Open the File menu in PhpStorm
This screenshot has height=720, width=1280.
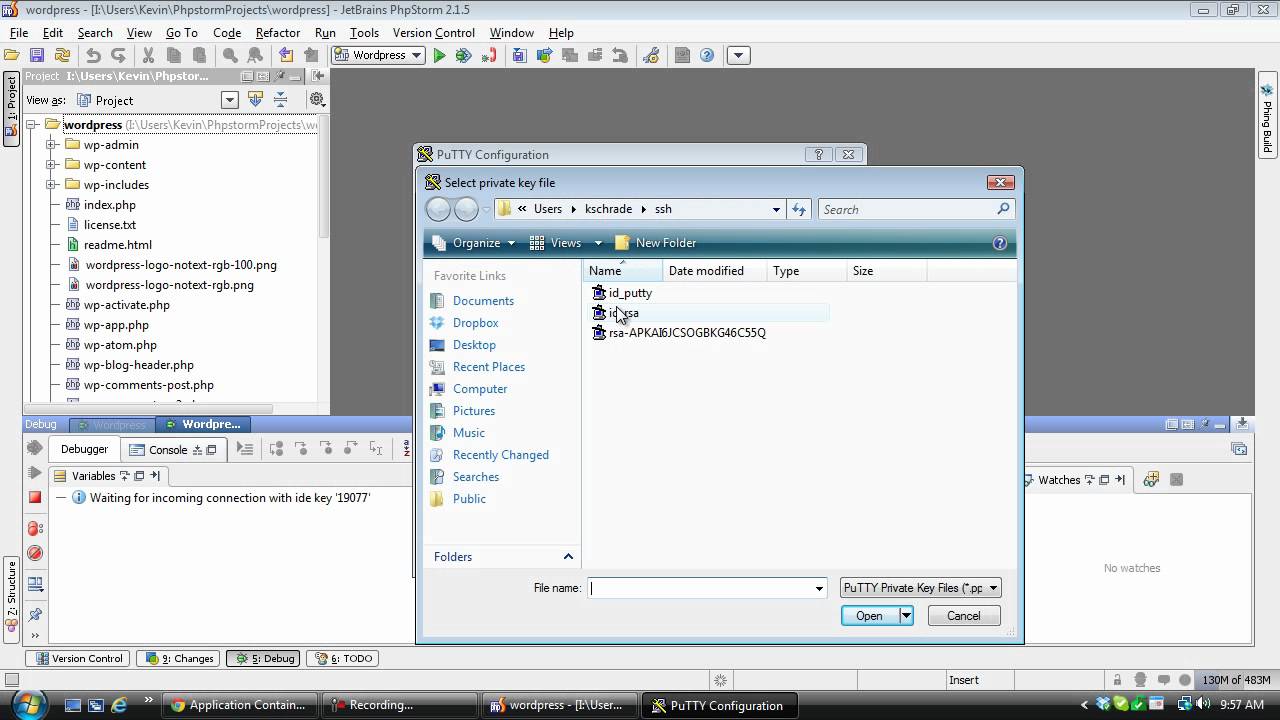(19, 33)
